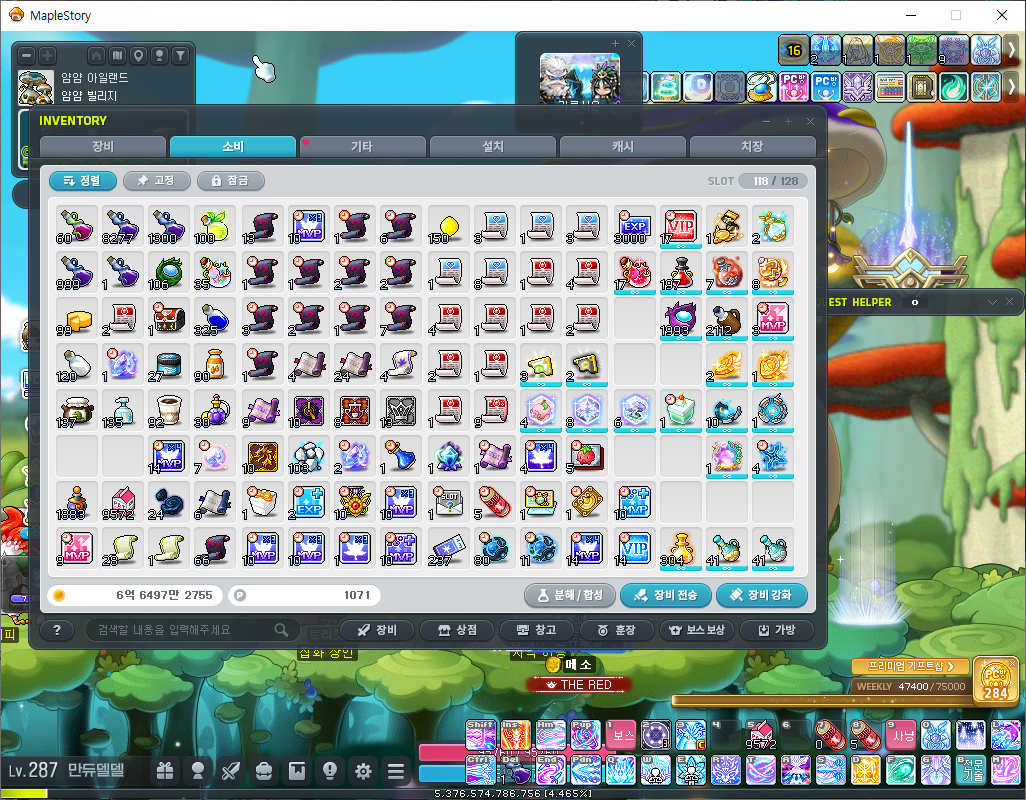Click the coffee cup item with count 92
This screenshot has height=800, width=1026.
pyautogui.click(x=169, y=411)
